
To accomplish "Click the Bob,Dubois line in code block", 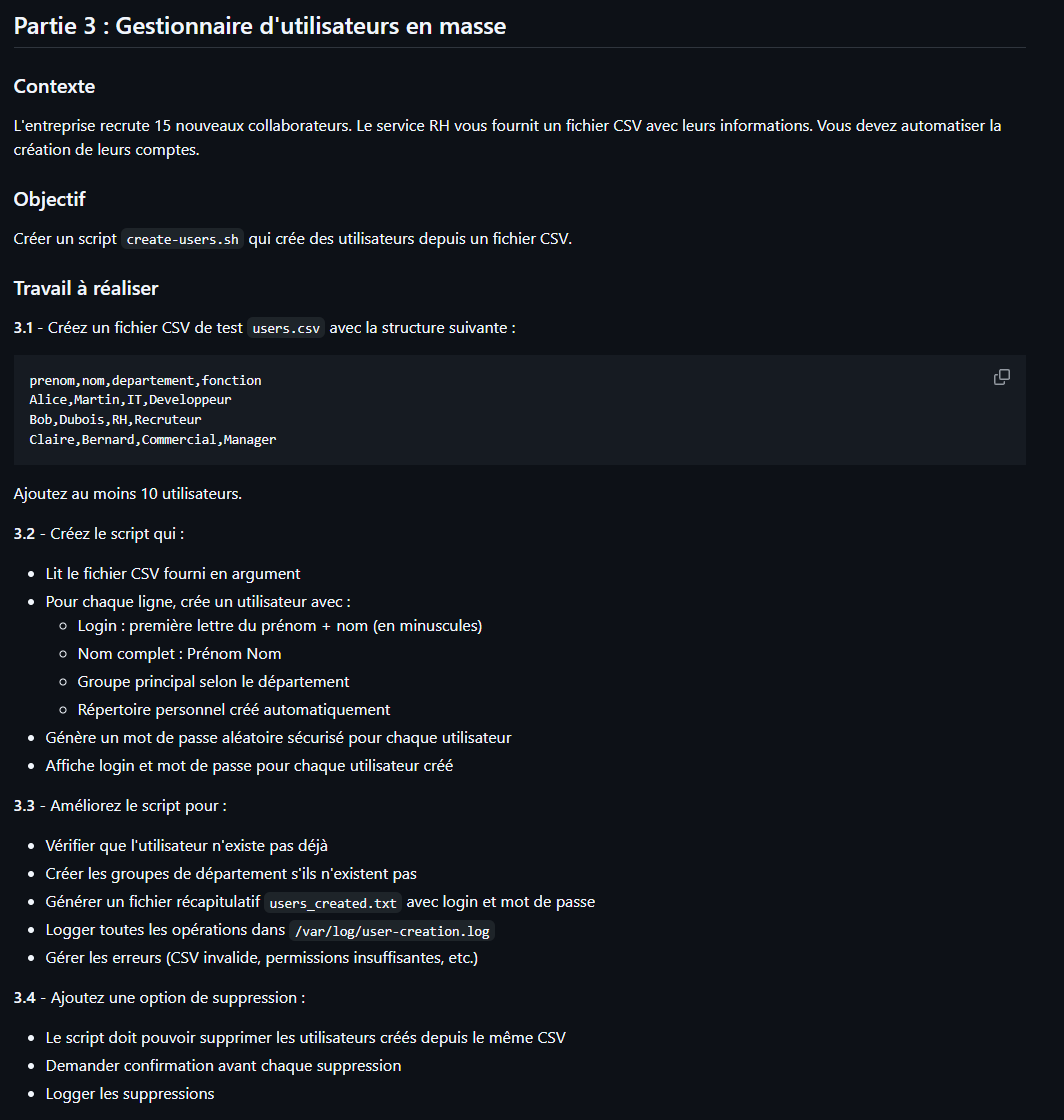I will pos(115,420).
